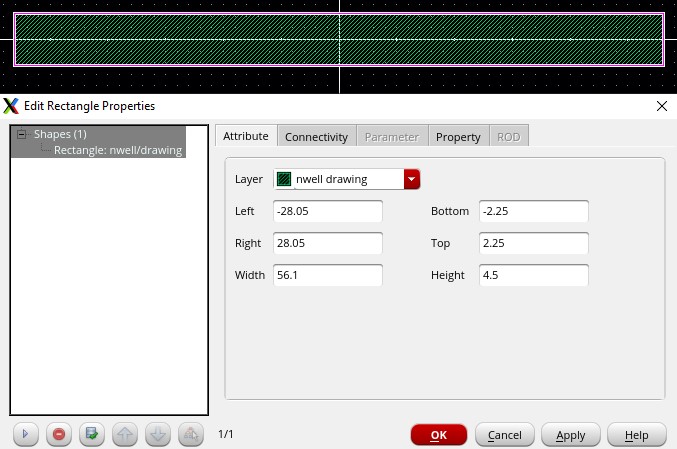Click the green nwell layer color swatch

click(284, 179)
